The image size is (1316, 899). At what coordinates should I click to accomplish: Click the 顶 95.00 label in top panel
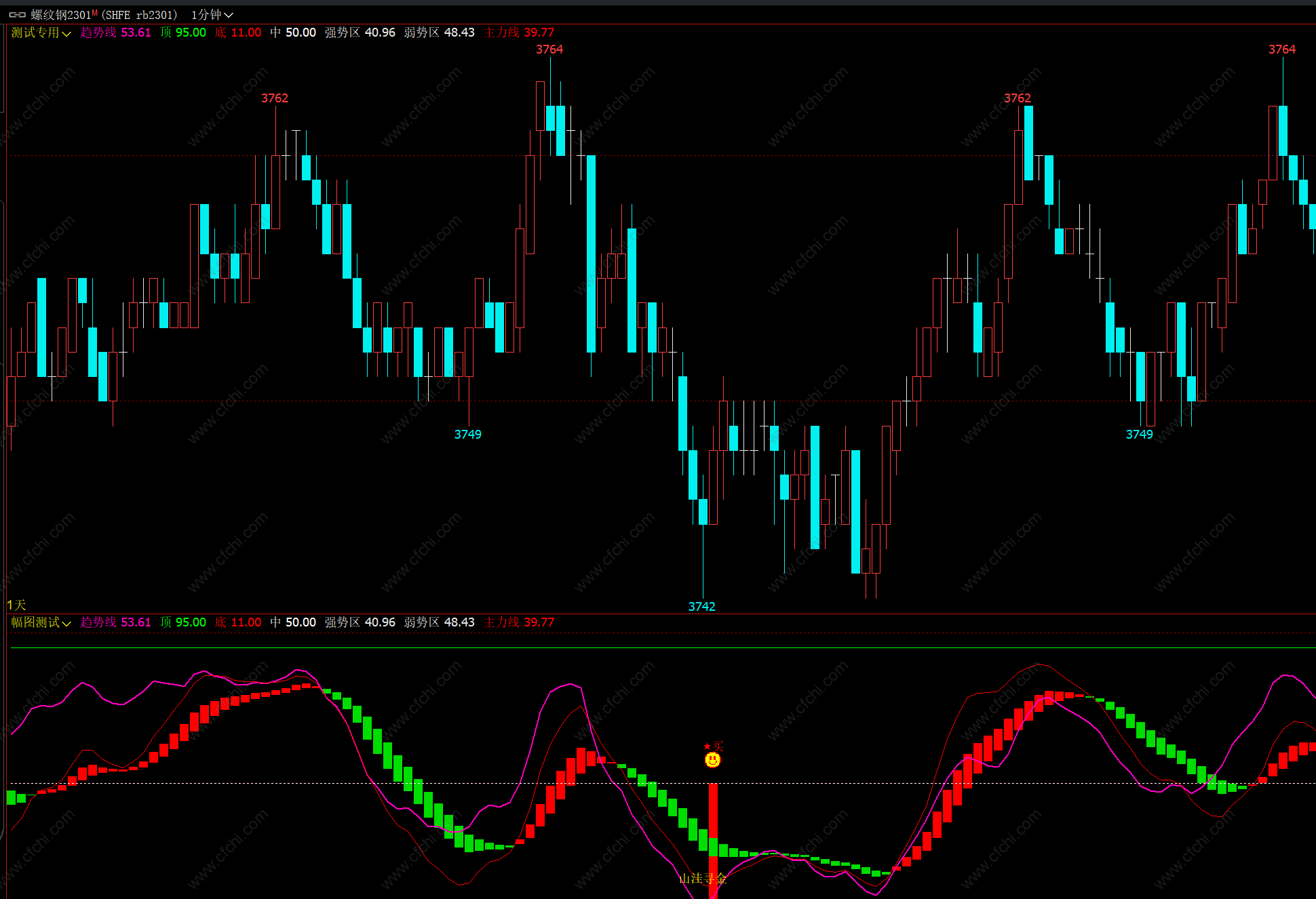183,33
